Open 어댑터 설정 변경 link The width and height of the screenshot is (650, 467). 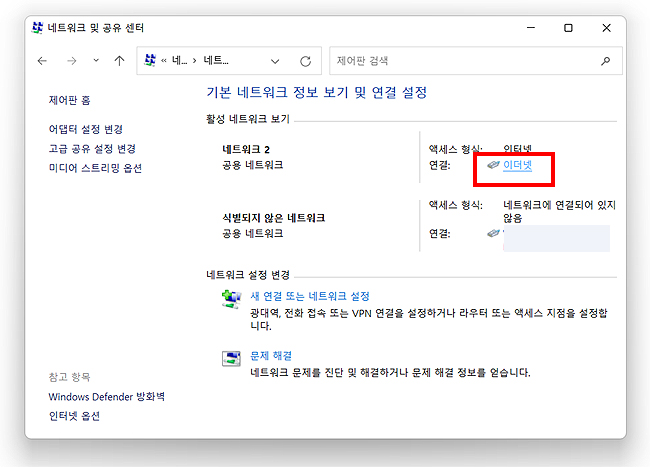coord(86,129)
